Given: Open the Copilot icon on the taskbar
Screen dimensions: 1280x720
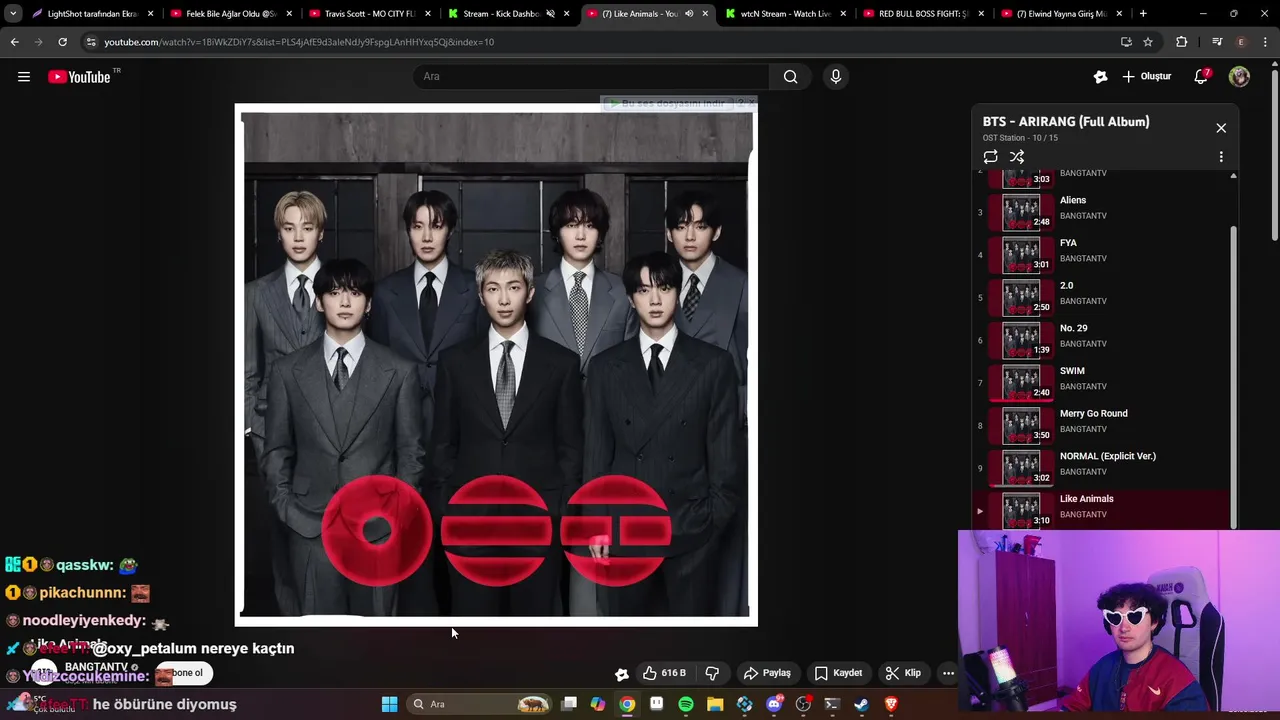Looking at the screenshot, I should coord(598,704).
